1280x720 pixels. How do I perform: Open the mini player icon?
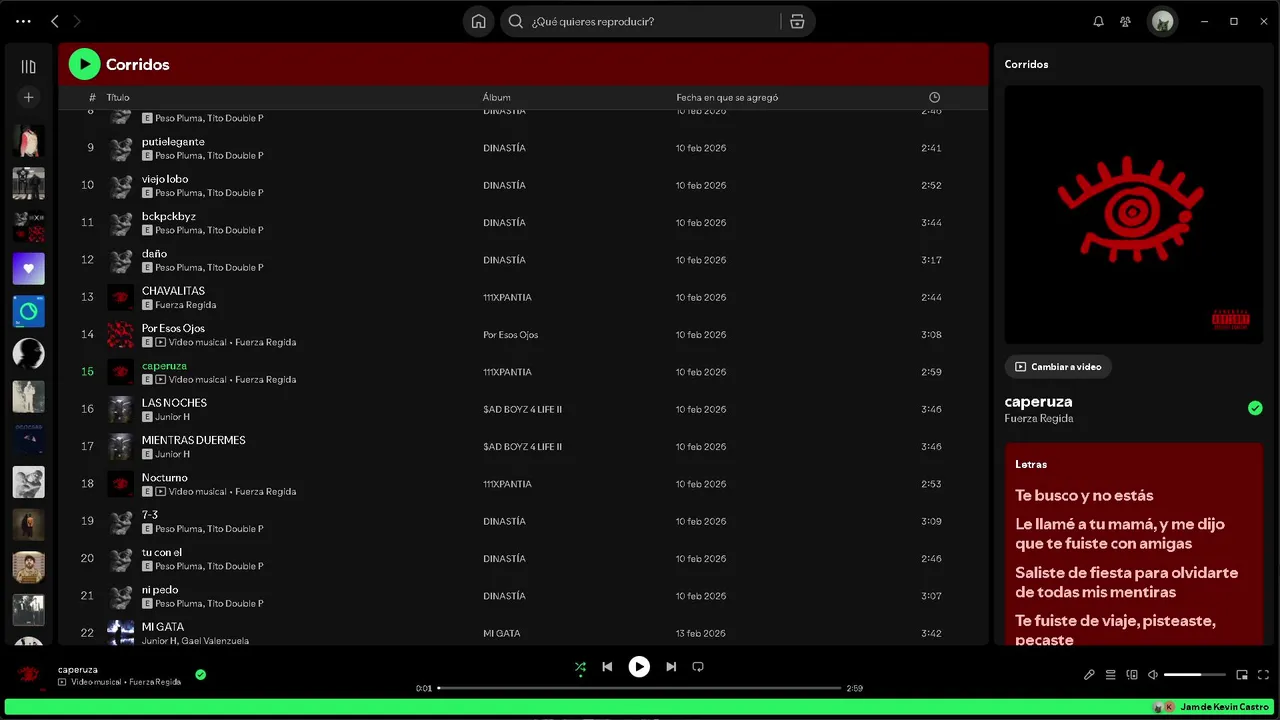(x=1242, y=675)
